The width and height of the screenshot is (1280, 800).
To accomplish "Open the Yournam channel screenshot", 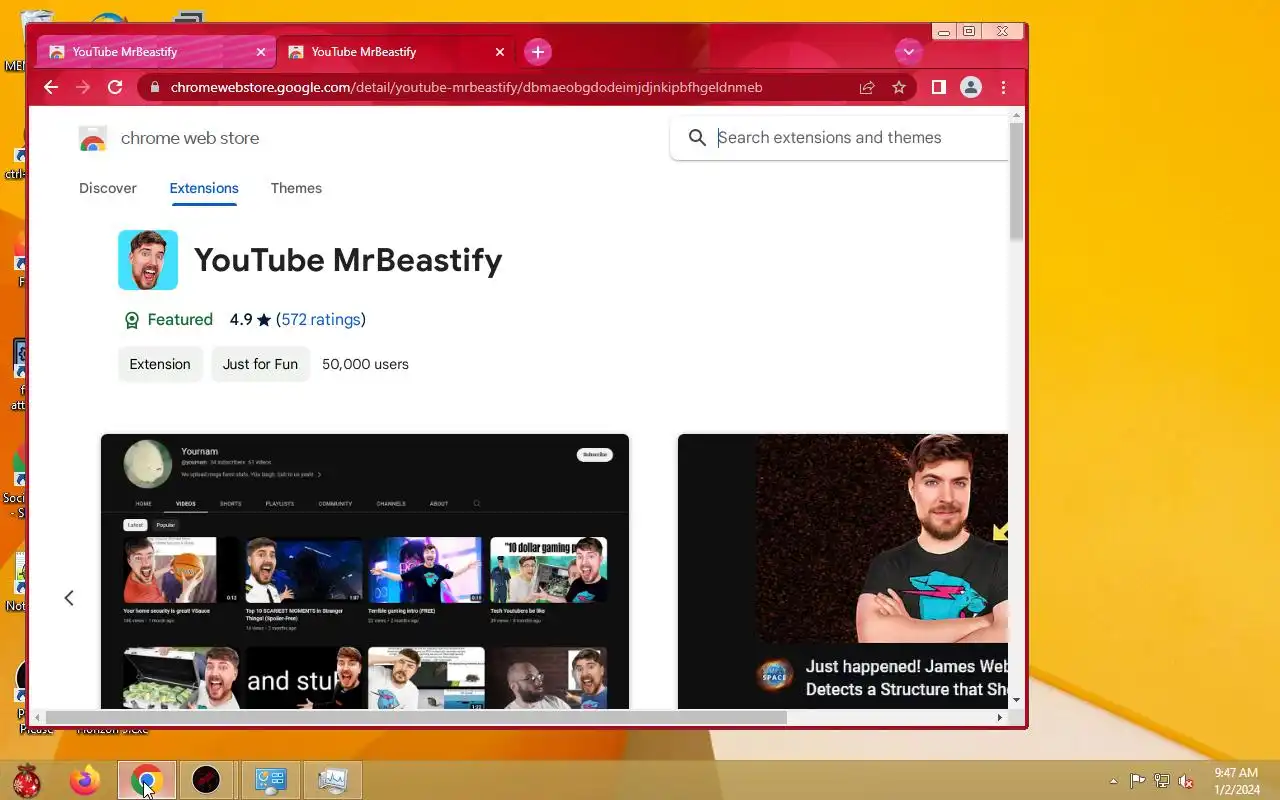I will pyautogui.click(x=365, y=571).
